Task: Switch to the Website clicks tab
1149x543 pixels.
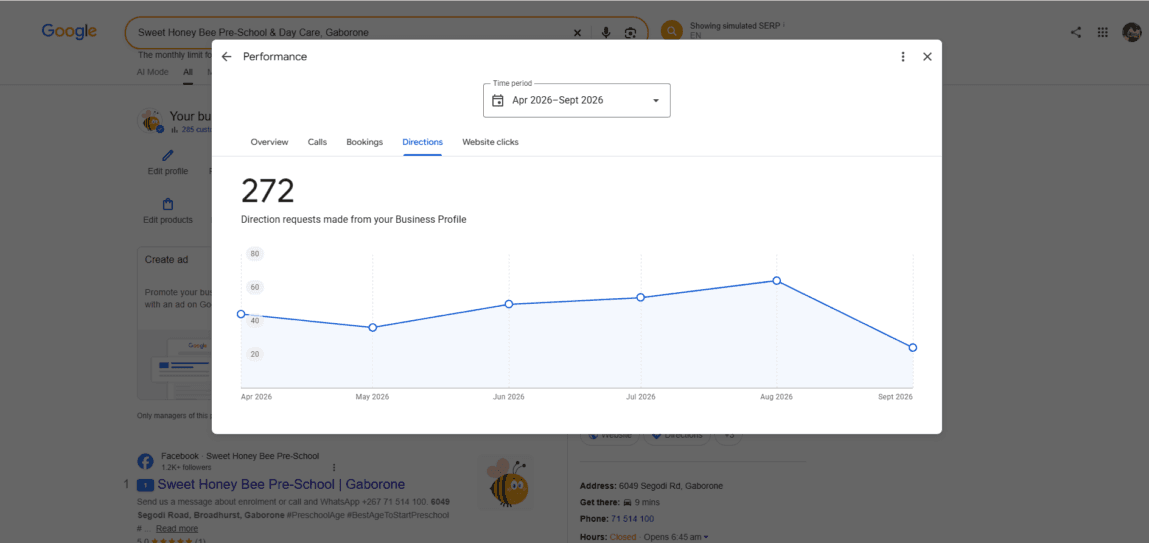Action: coord(490,142)
